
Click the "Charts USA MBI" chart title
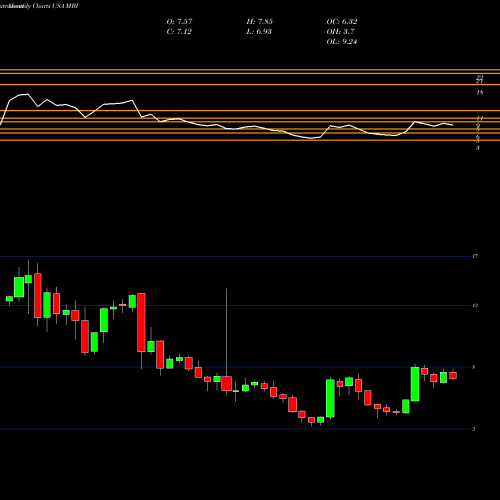pyautogui.click(x=55, y=6)
